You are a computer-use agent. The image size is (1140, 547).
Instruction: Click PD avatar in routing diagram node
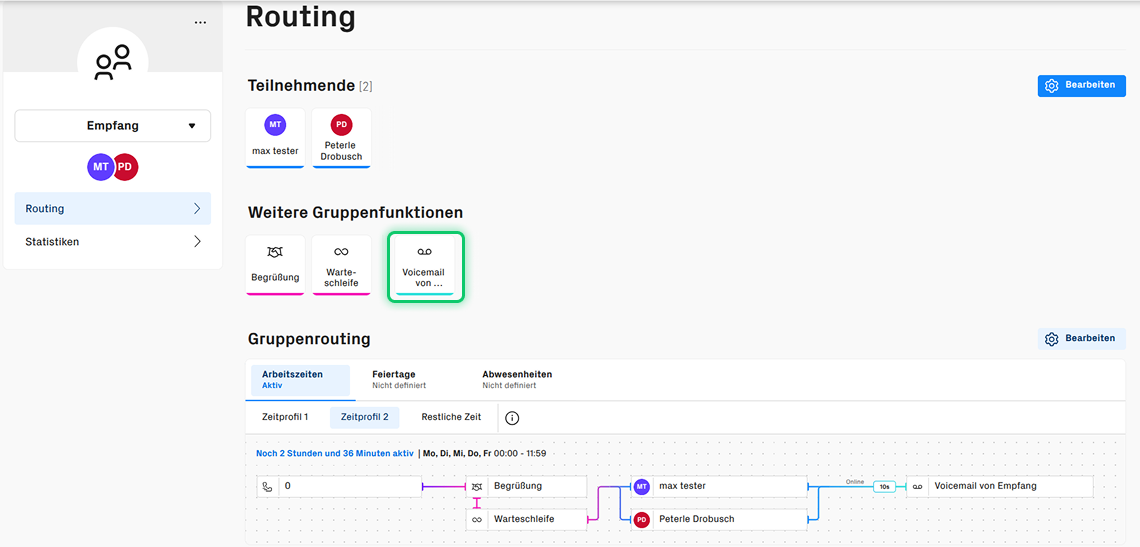(x=641, y=519)
